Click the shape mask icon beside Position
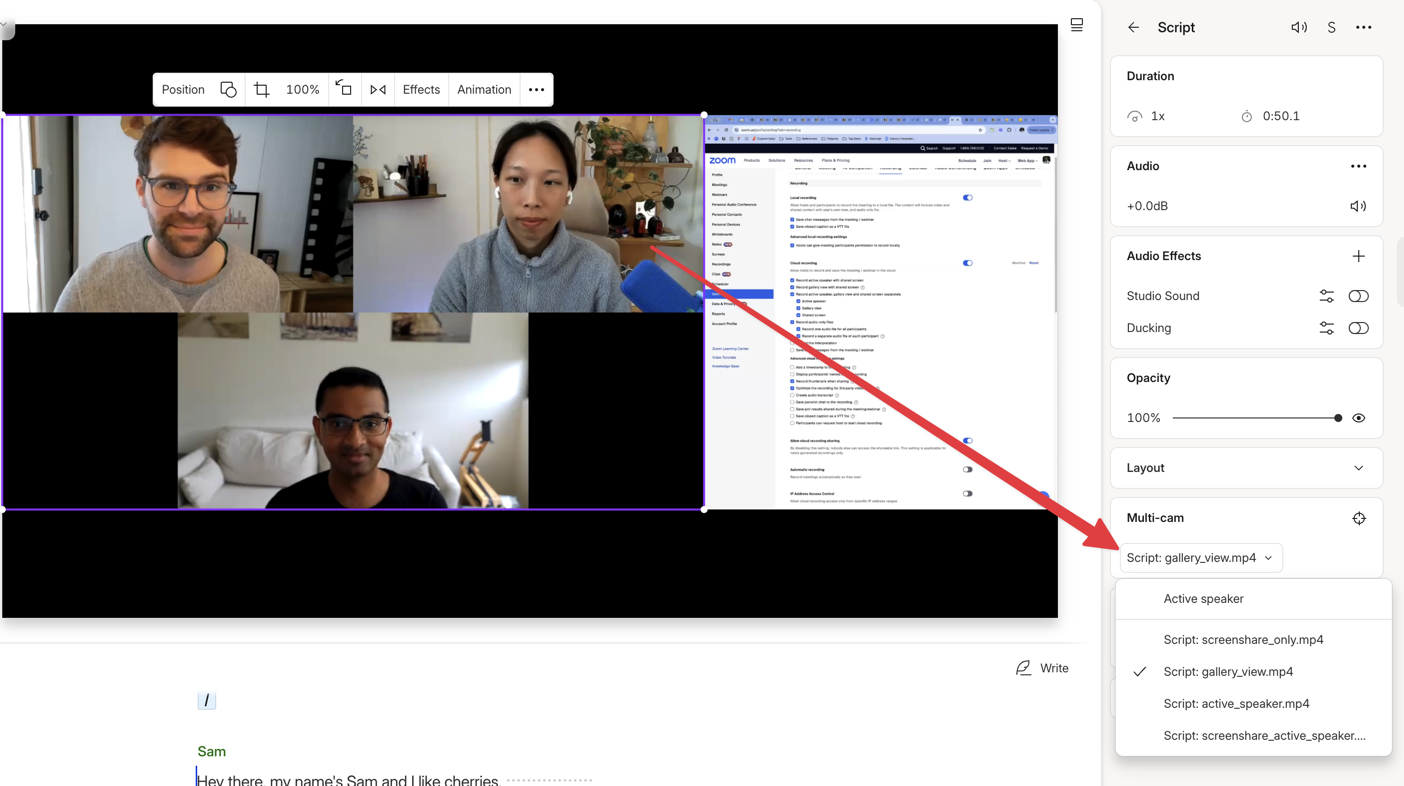 point(228,90)
